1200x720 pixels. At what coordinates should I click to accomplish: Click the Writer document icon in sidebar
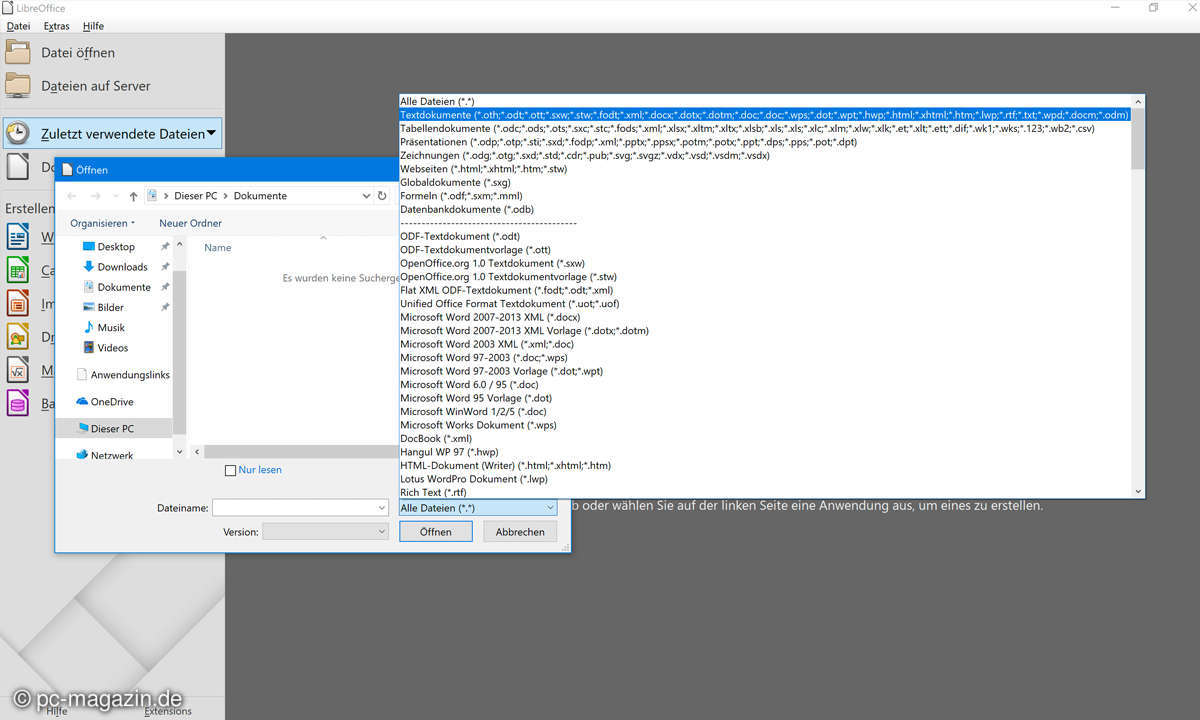[x=18, y=237]
